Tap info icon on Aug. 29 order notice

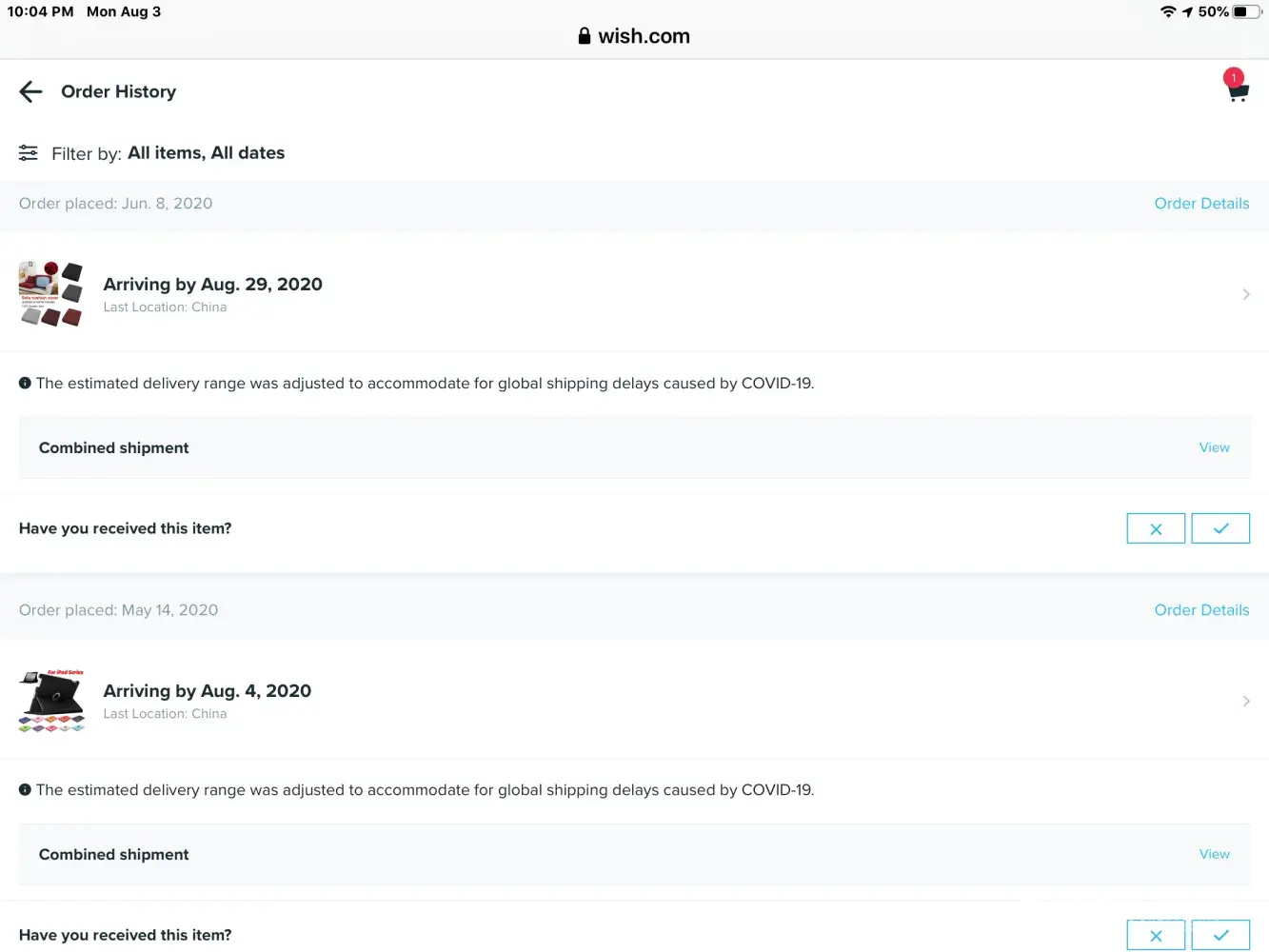25,383
